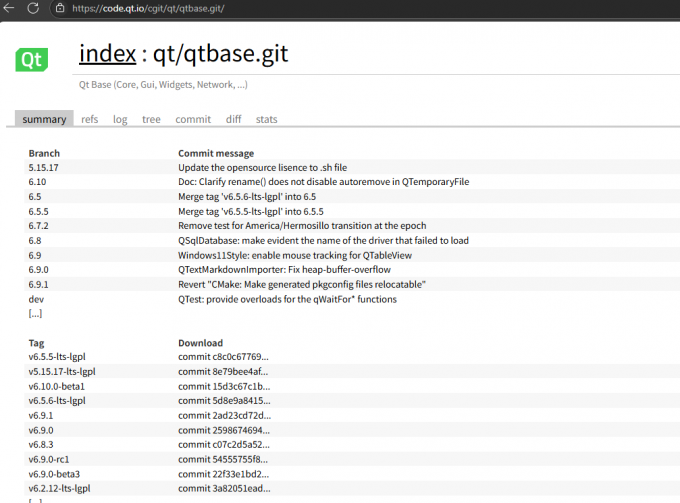Open the 5.15.17 branch

44,168
